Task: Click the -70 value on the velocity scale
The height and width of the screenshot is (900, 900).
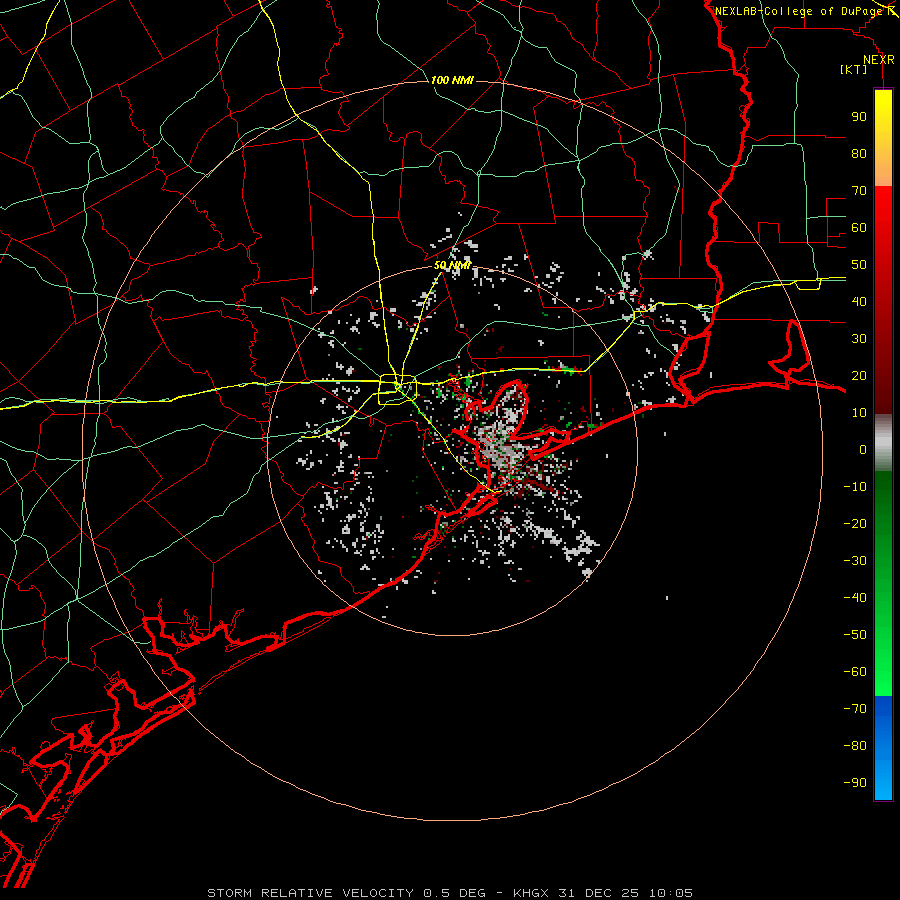Action: tap(855, 709)
